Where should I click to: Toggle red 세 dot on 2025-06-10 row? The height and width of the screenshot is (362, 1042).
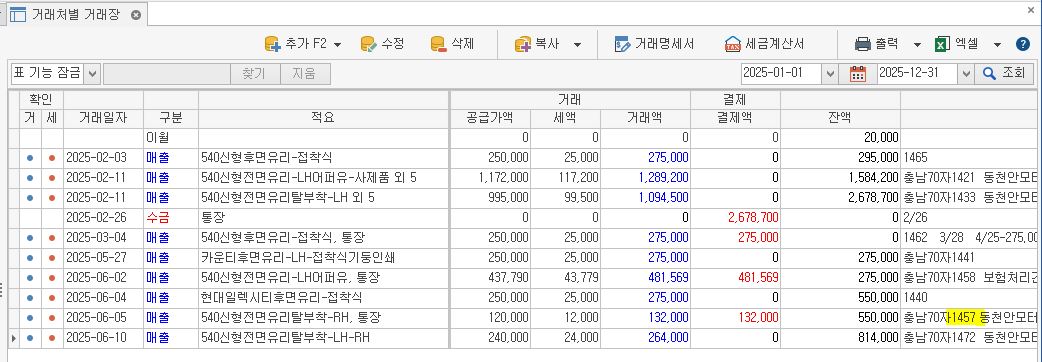click(x=52, y=337)
